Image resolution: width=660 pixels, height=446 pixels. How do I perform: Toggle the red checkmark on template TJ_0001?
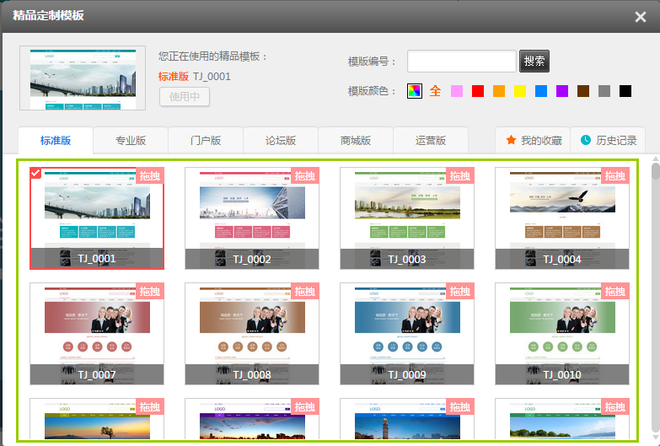pyautogui.click(x=36, y=174)
